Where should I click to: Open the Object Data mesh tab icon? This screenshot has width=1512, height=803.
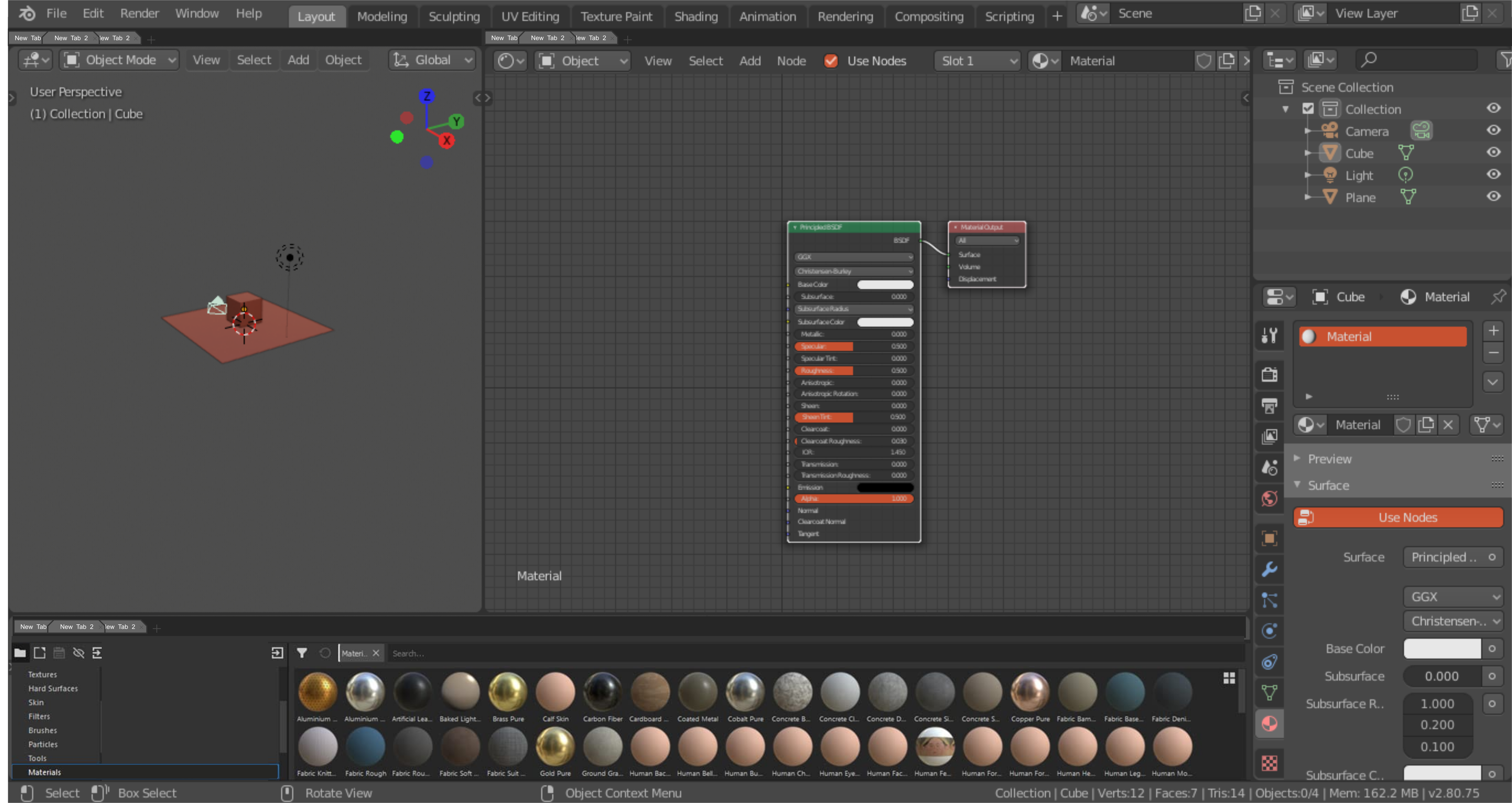click(x=1269, y=693)
